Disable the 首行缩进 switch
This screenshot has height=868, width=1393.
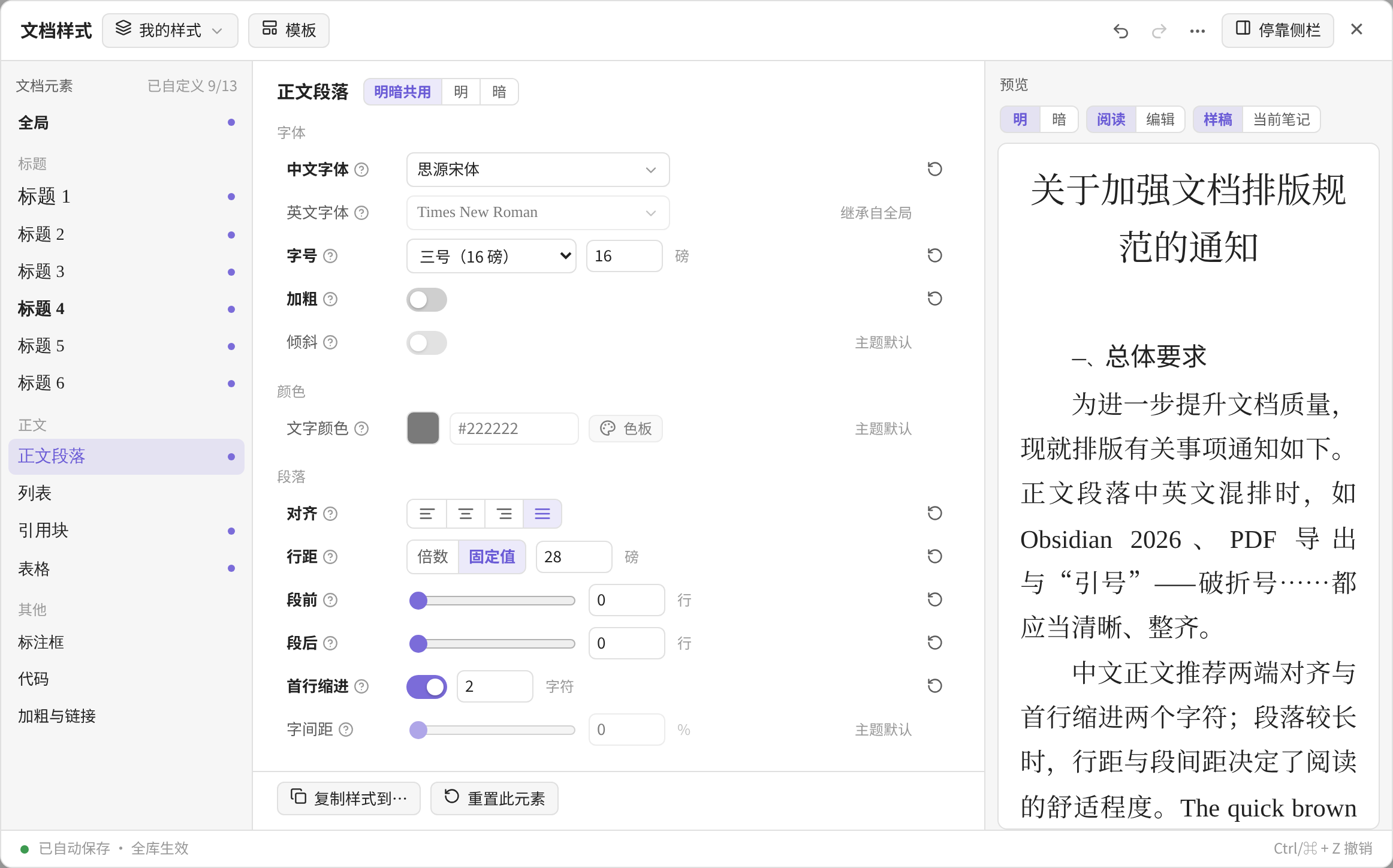click(x=427, y=686)
